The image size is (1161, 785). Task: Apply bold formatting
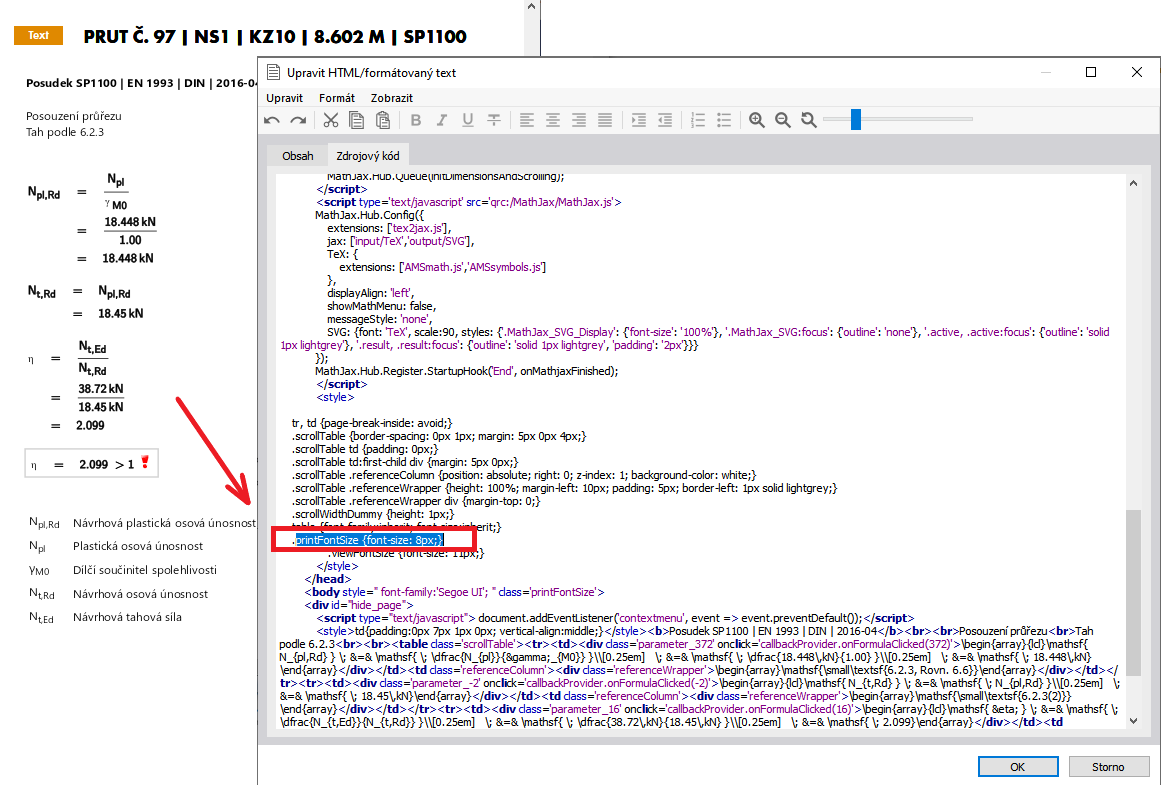(416, 120)
